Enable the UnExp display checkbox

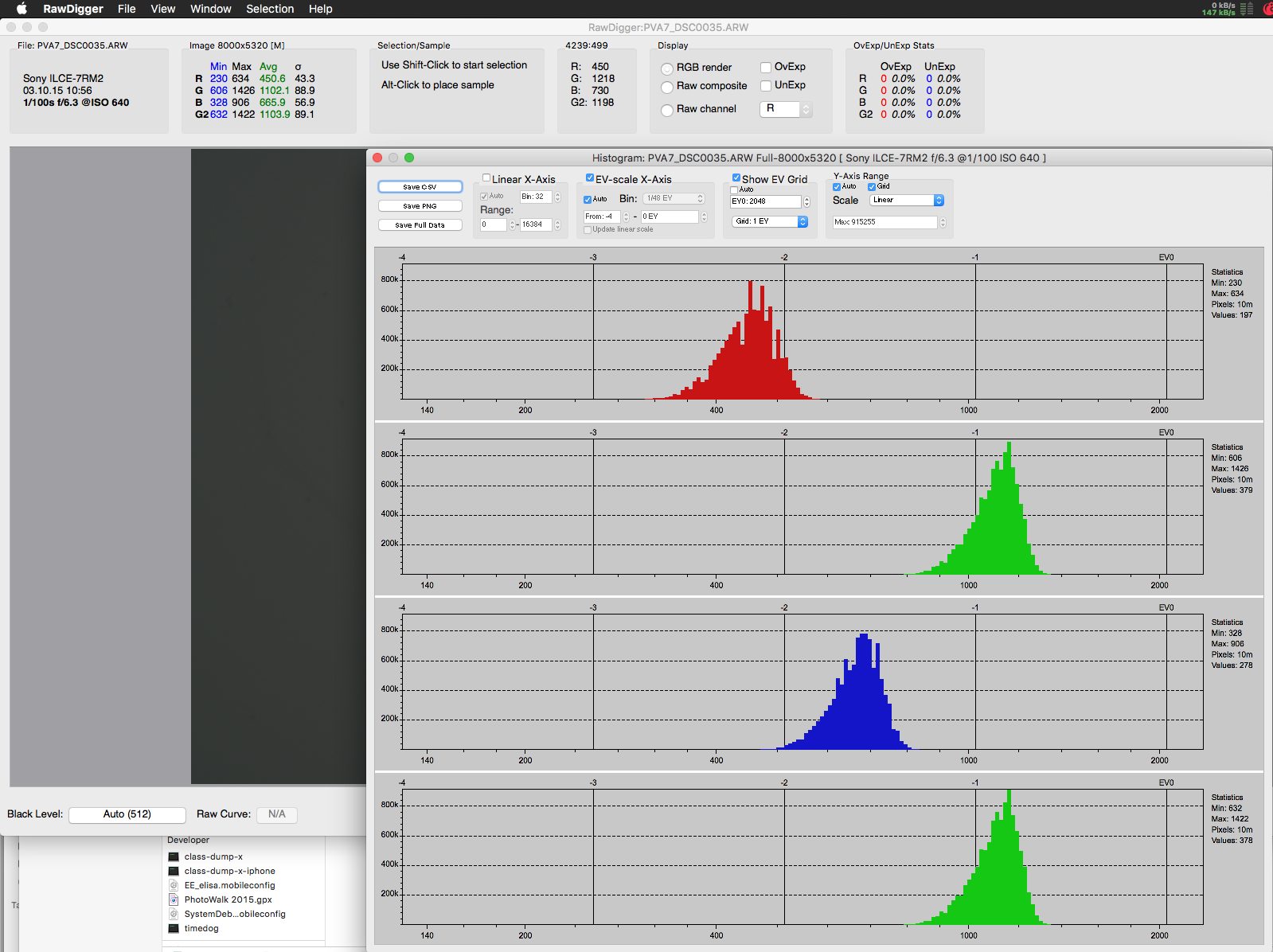tap(766, 85)
